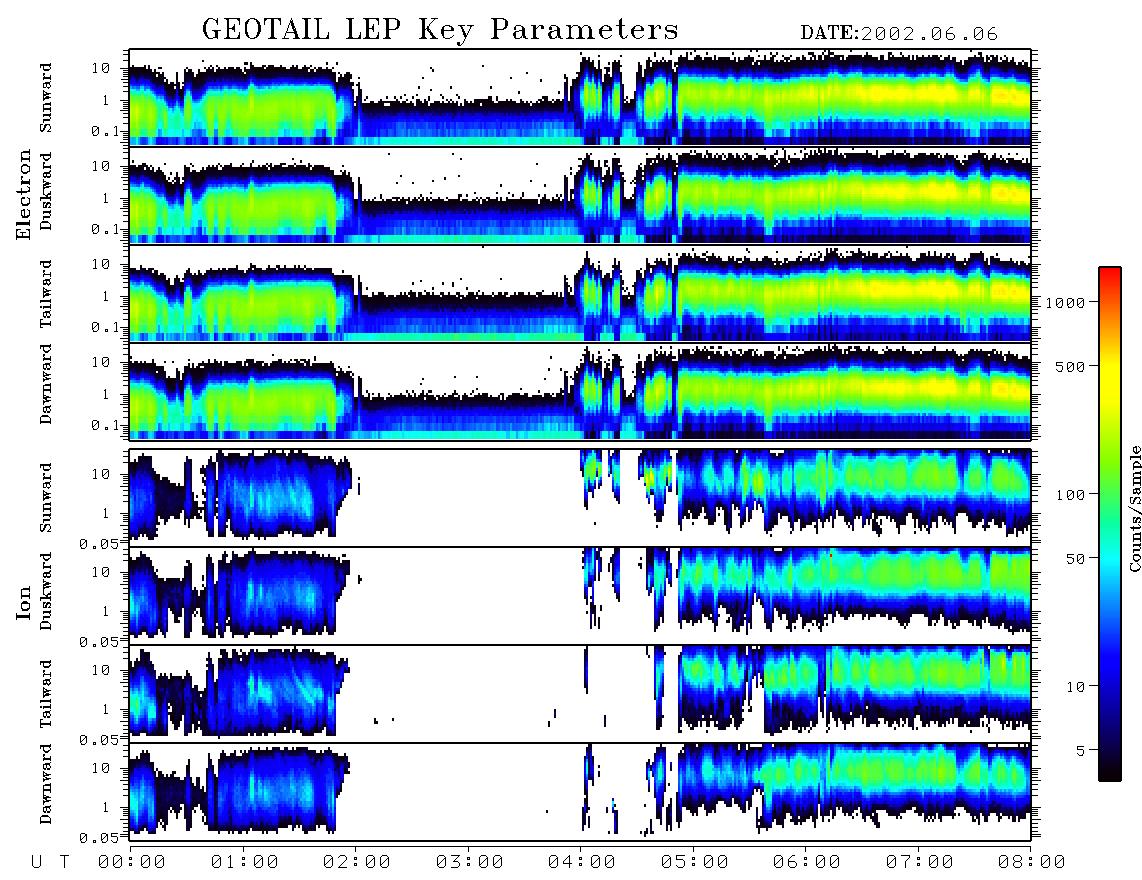Image resolution: width=1142 pixels, height=880 pixels.
Task: Click the "U T" time axis label
Action: (51, 863)
